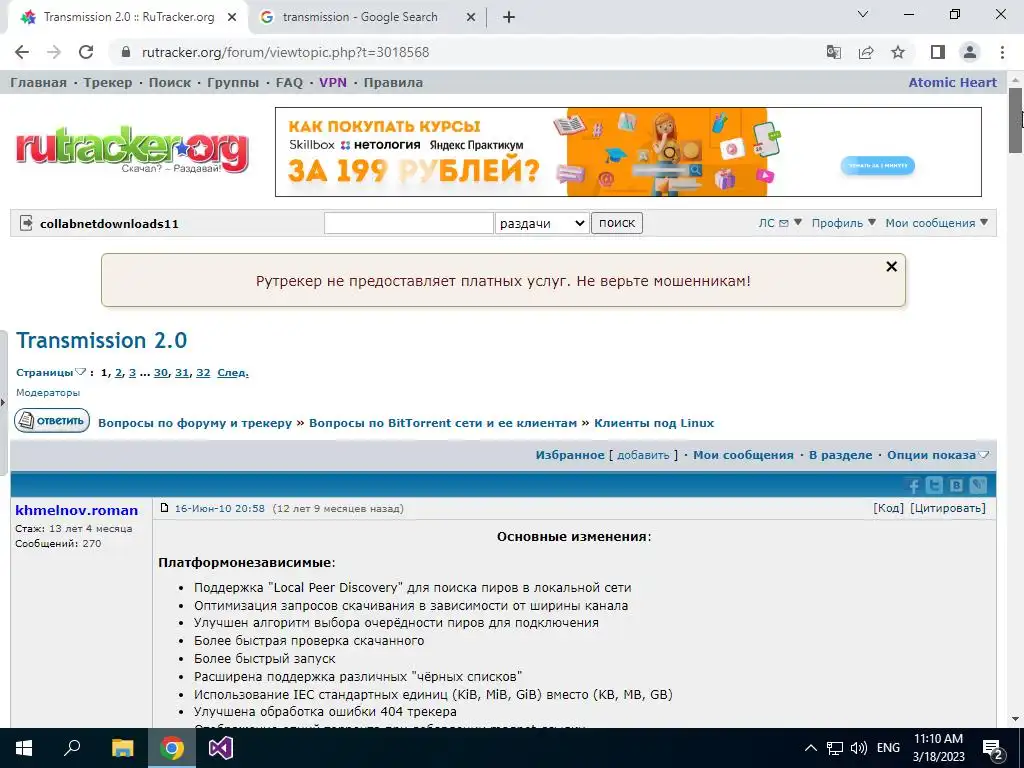Viewport: 1024px width, 768px height.
Task: Open Поиск in top menu
Action: pyautogui.click(x=170, y=83)
